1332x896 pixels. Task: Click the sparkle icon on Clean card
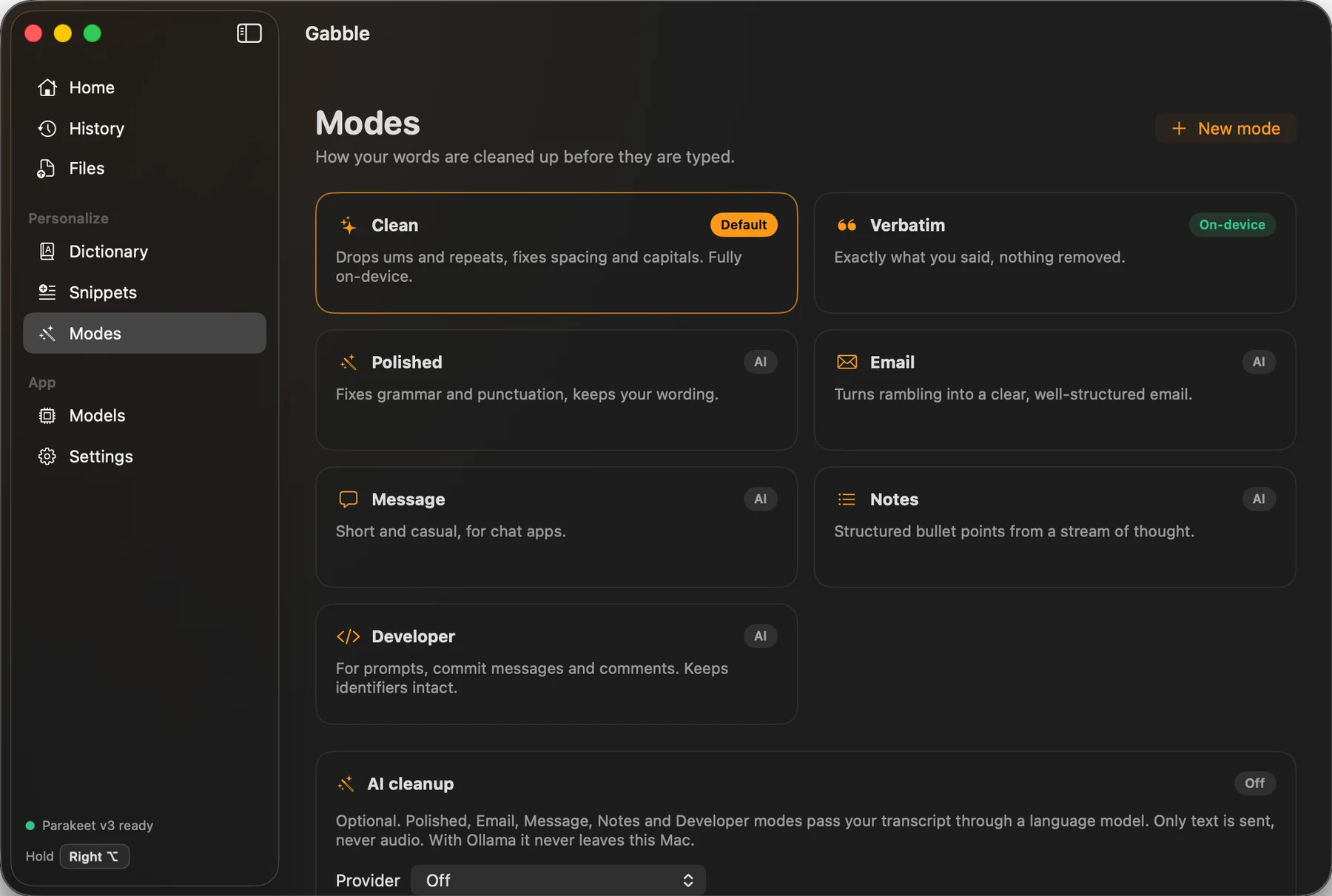(x=348, y=225)
